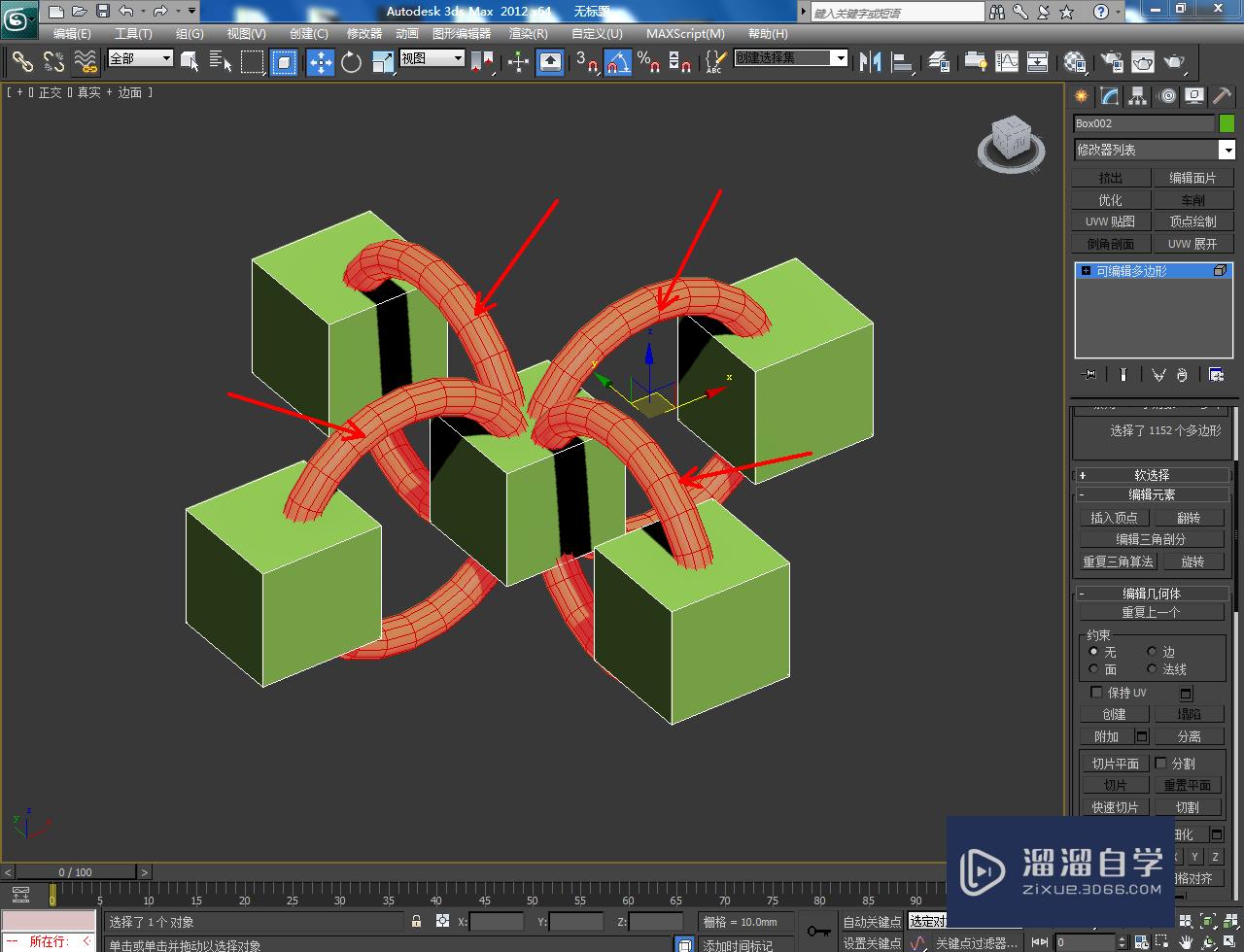Select constraint 面 radio button

pyautogui.click(x=1094, y=669)
